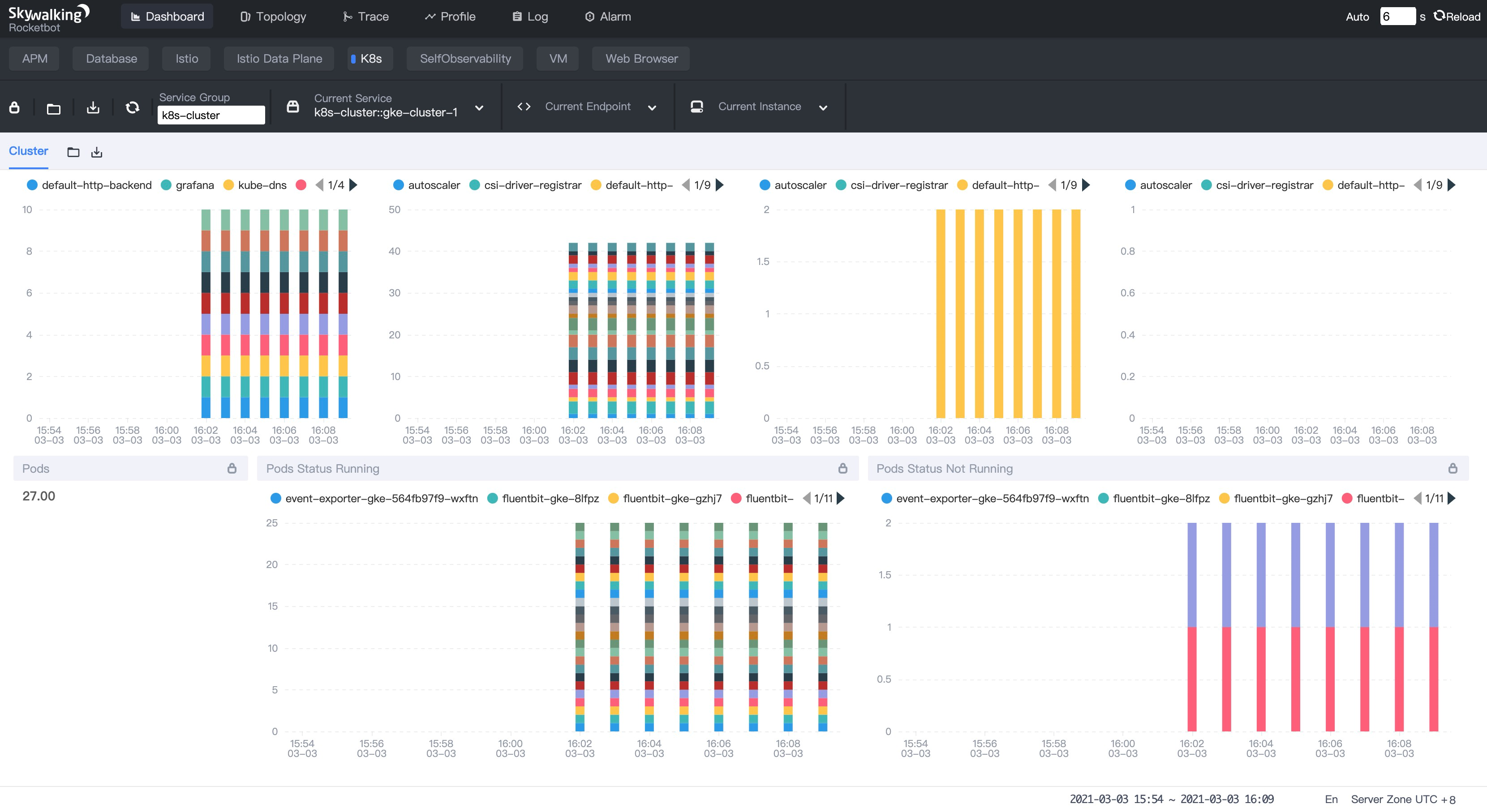Switch to the Istio Data Plane tab

(279, 58)
